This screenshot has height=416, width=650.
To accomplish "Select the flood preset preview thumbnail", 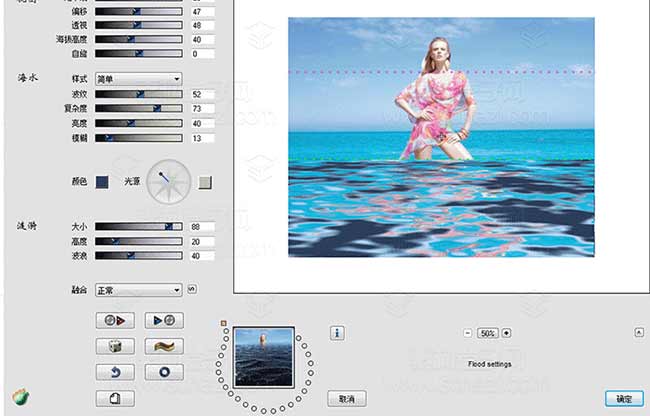I will point(264,357).
